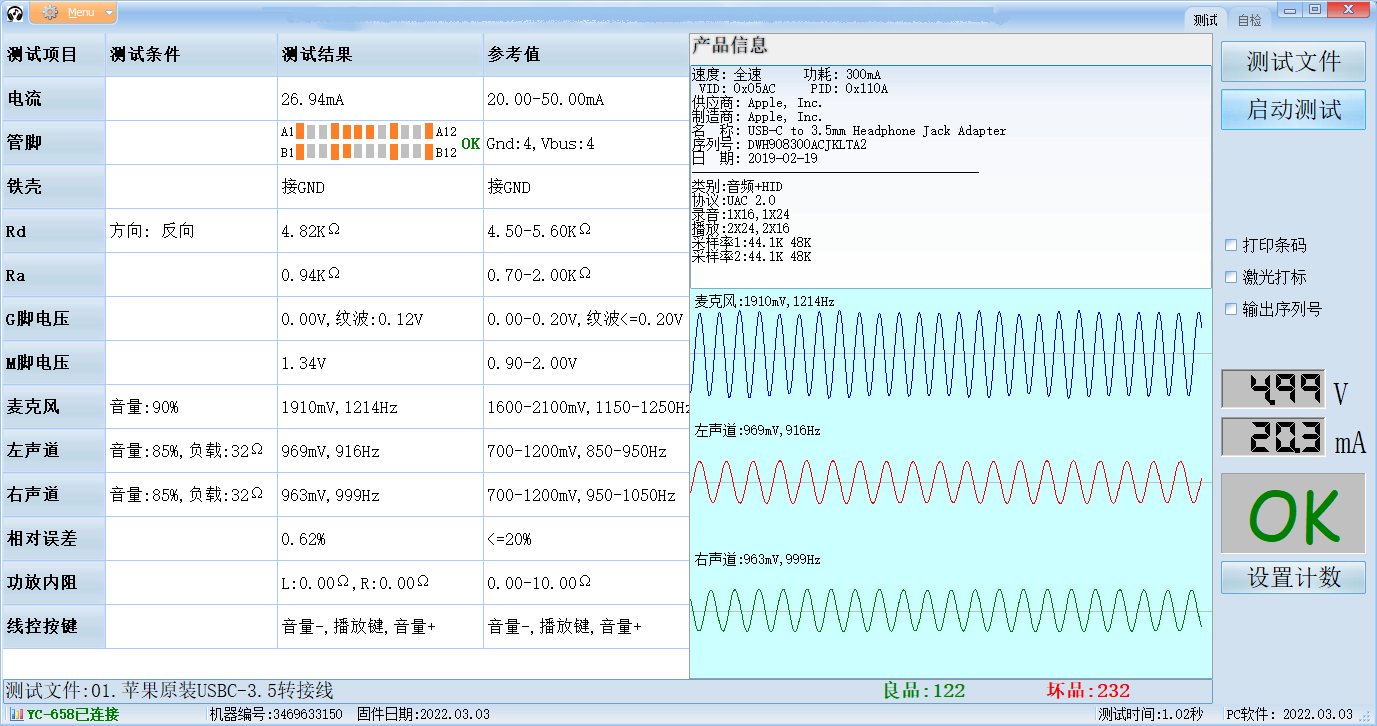Minimize the test application window
The width and height of the screenshot is (1377, 726).
click(x=1291, y=10)
